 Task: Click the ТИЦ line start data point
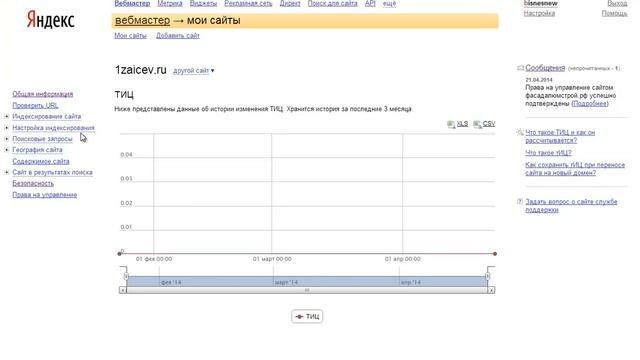point(120,254)
